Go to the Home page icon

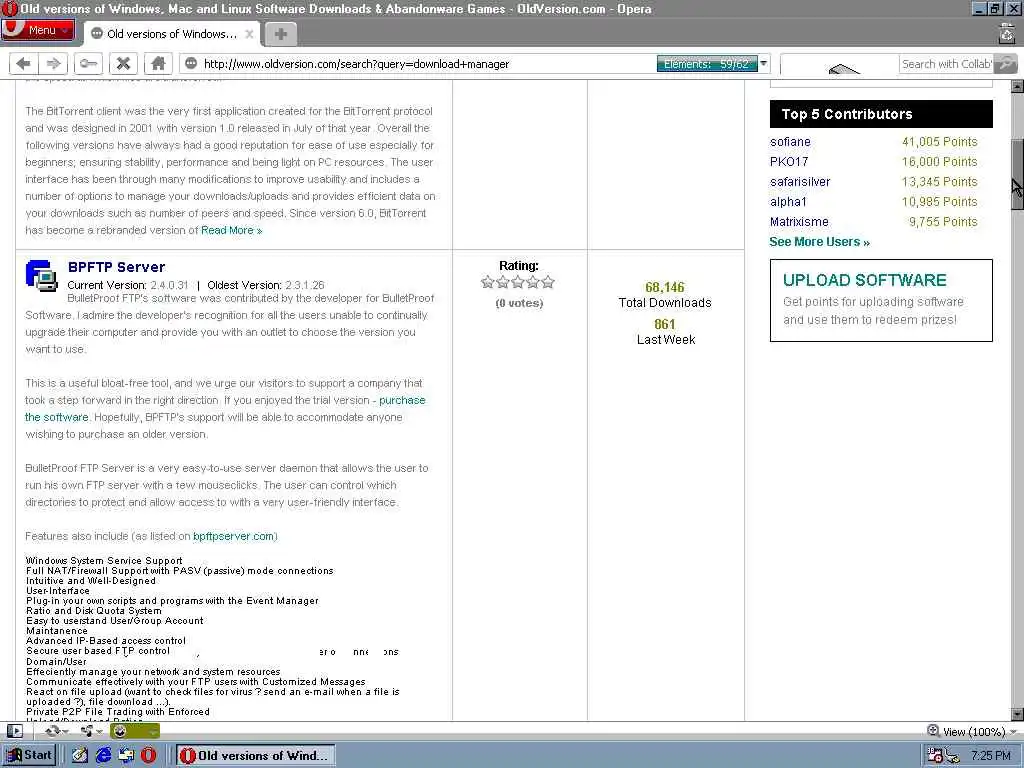158,63
